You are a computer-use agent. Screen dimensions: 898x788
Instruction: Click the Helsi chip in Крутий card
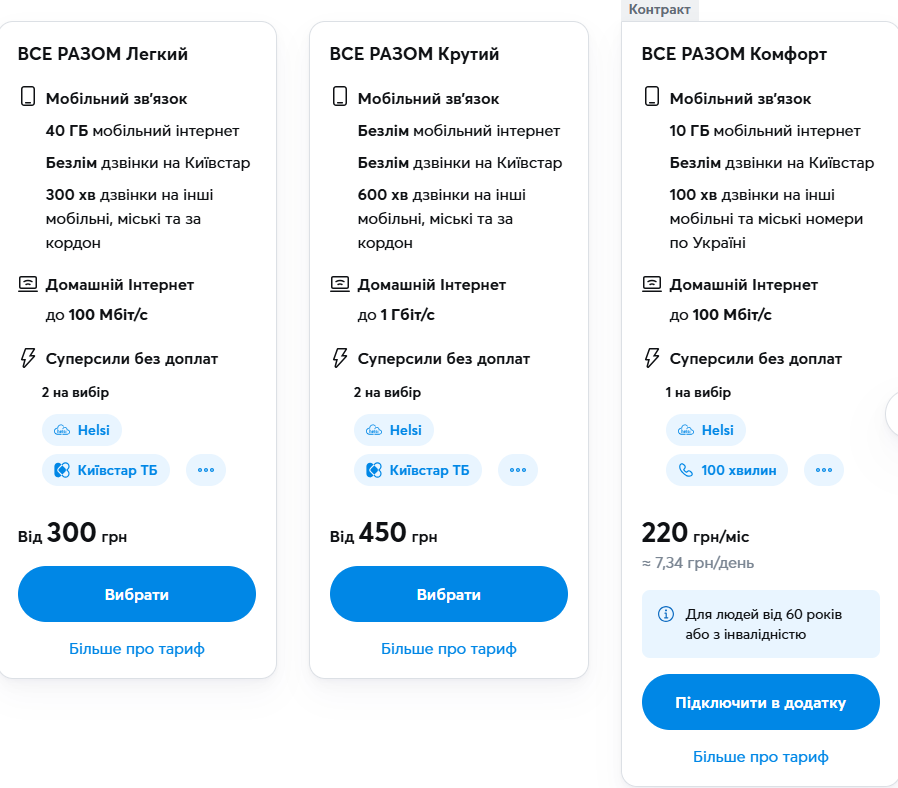(x=394, y=430)
